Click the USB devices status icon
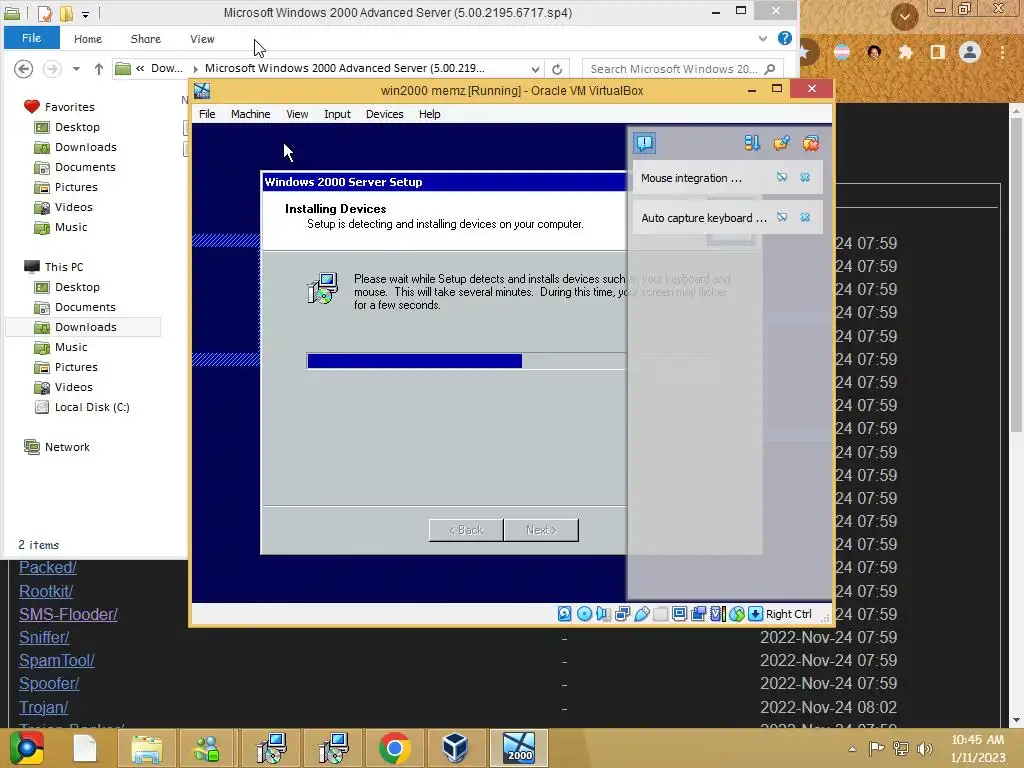 point(641,614)
